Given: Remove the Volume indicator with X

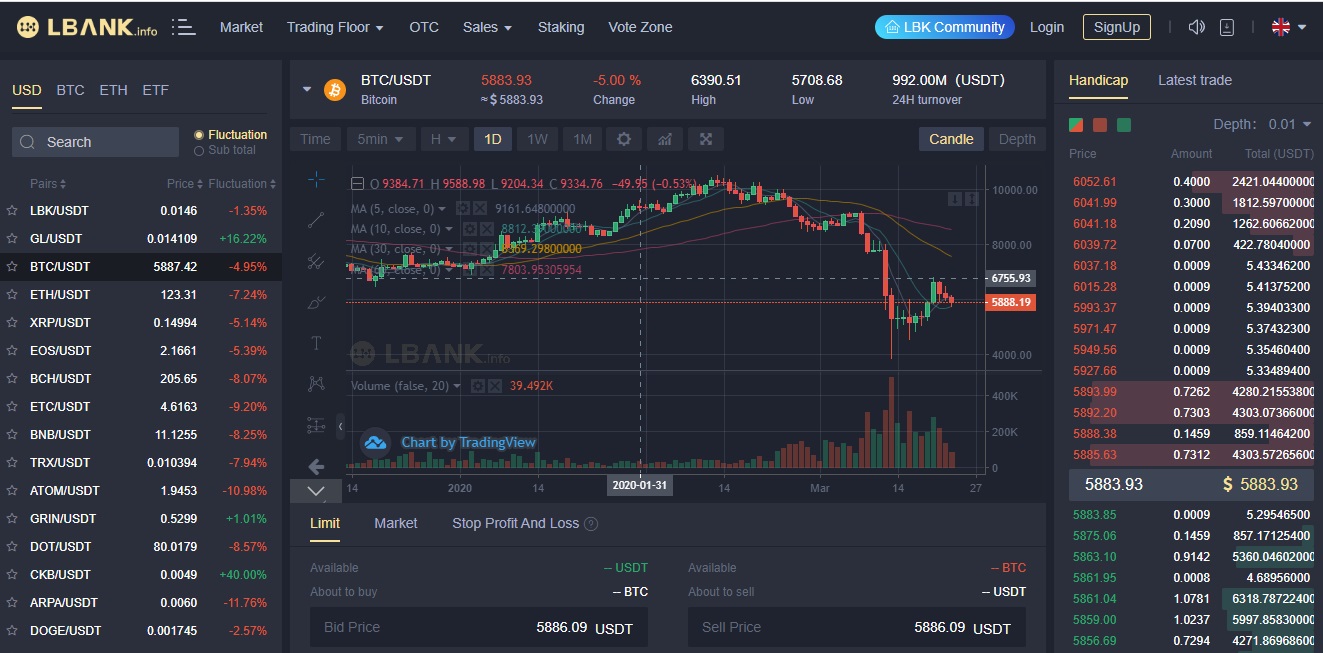Looking at the screenshot, I should pyautogui.click(x=494, y=386).
